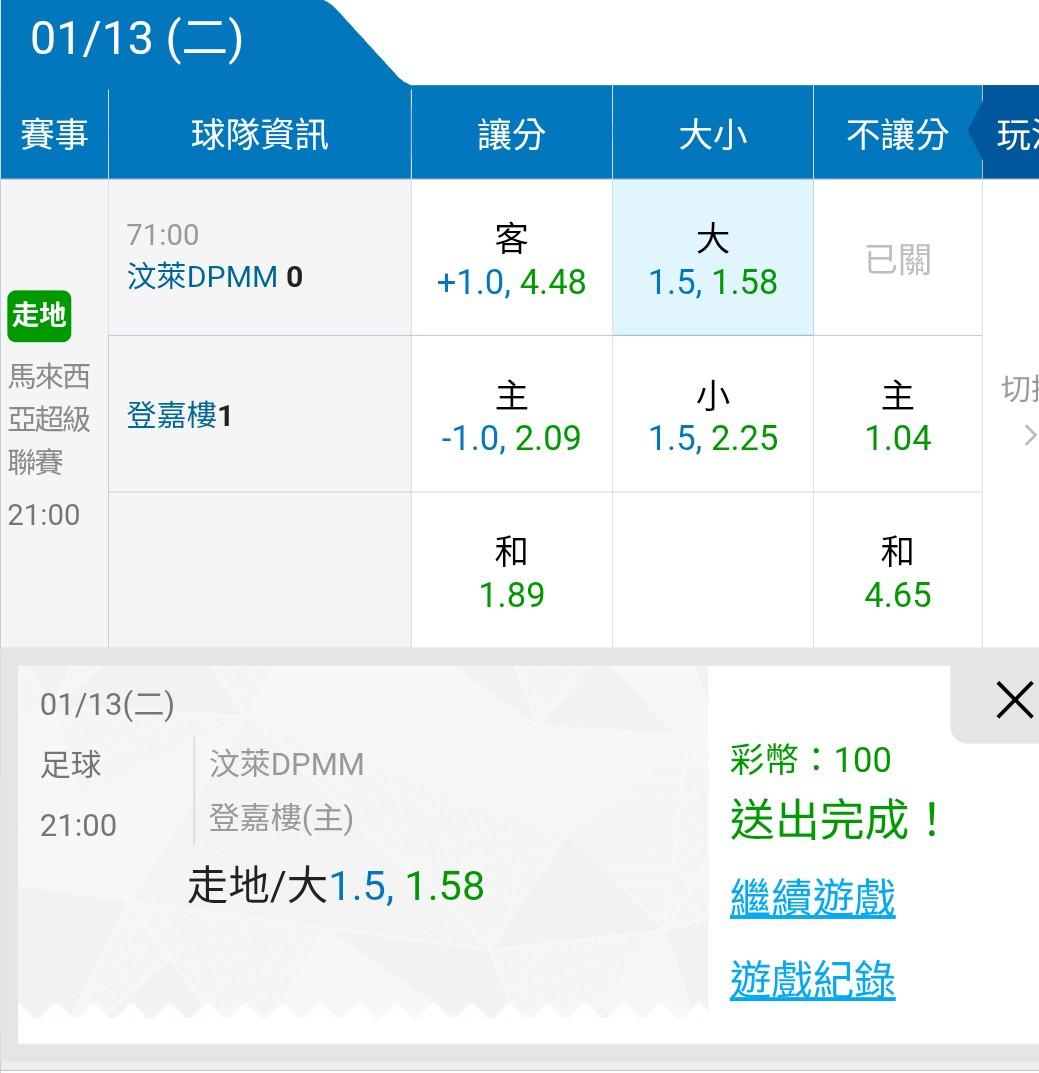1039x1073 pixels.
Task: Pick 客 +1.0 handicap odds
Action: click(x=511, y=259)
